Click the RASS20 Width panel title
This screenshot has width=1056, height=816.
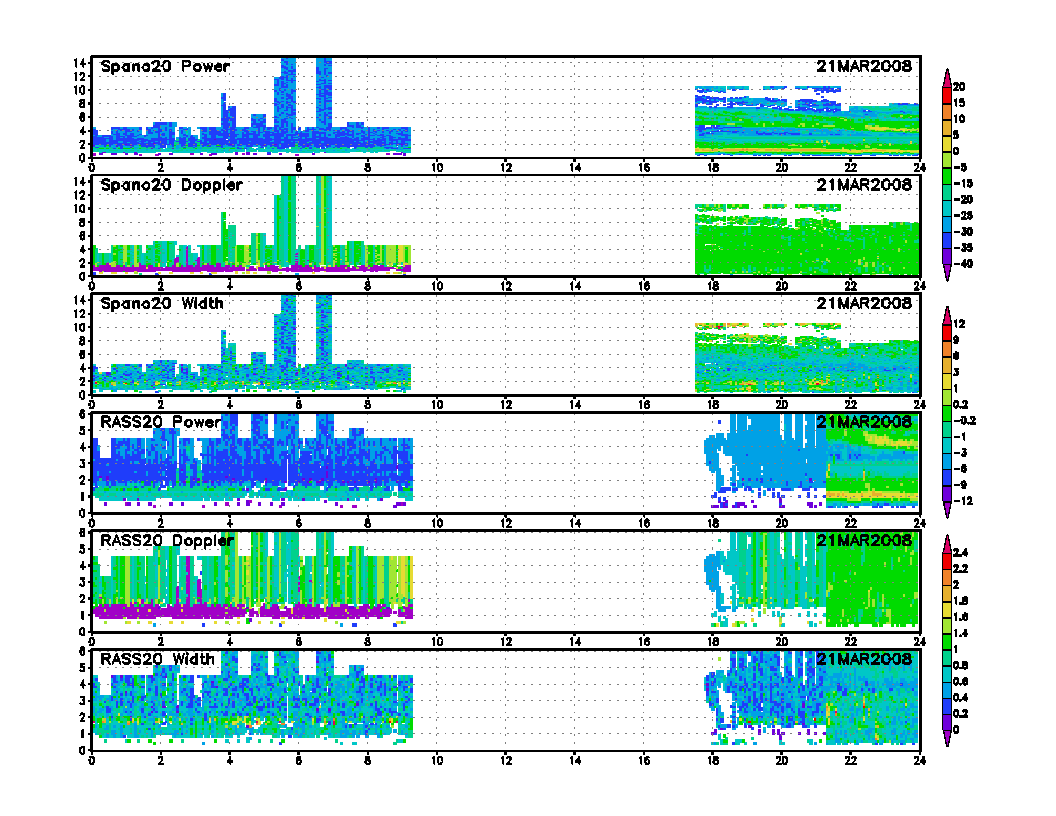point(157,659)
